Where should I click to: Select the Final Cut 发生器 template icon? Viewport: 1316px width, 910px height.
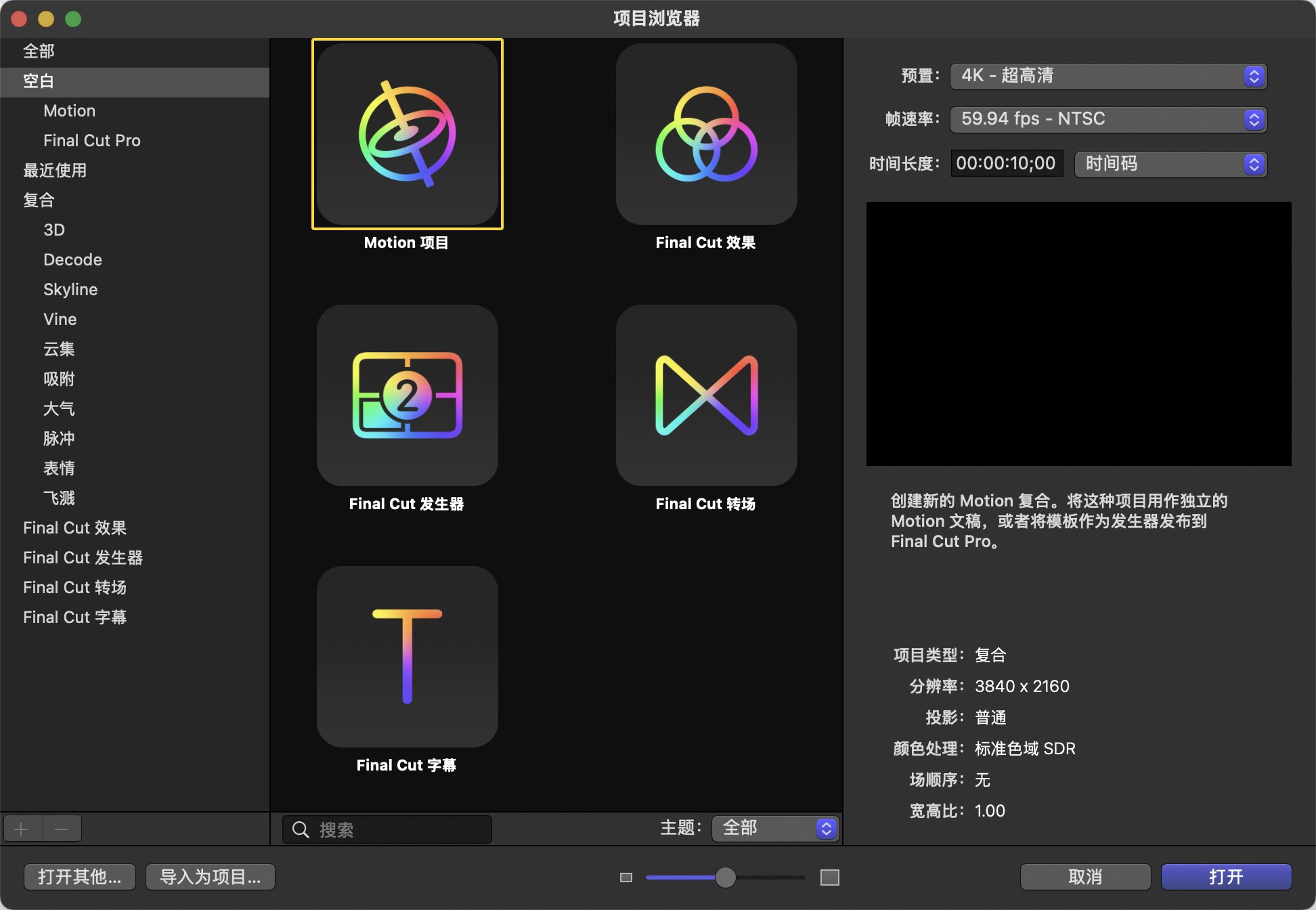[406, 395]
